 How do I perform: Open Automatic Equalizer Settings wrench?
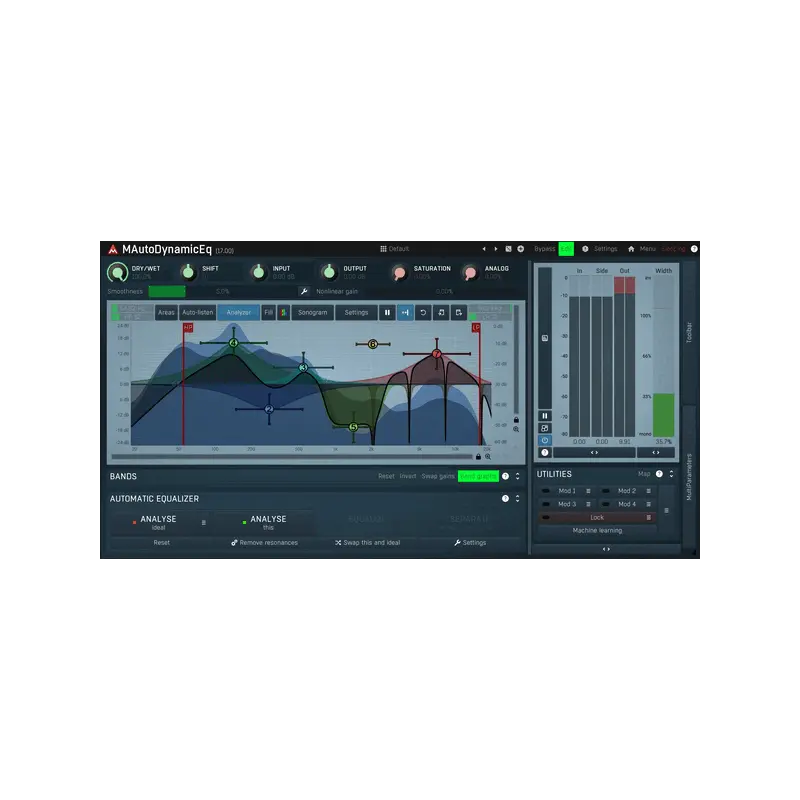click(x=470, y=542)
